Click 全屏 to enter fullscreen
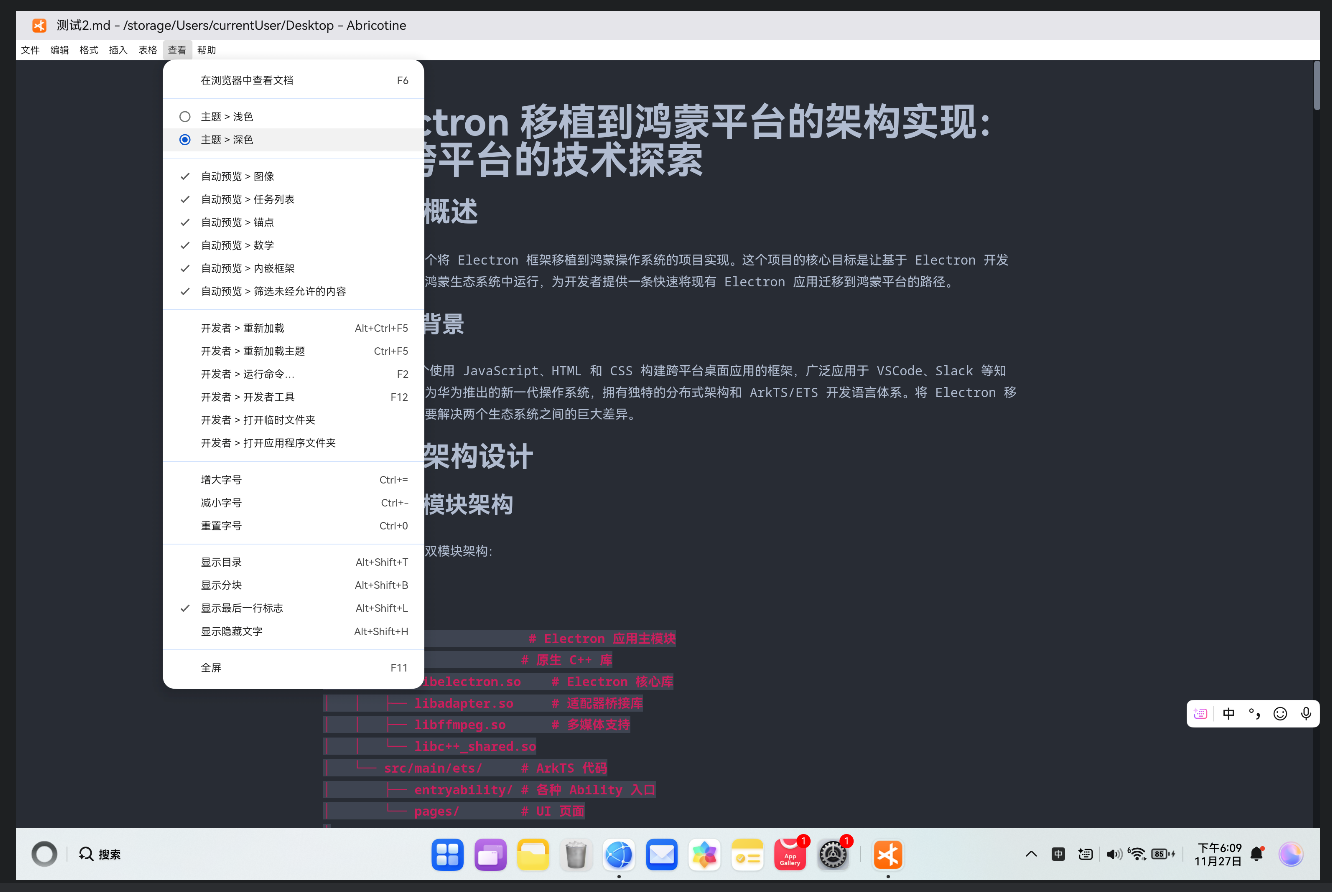This screenshot has width=1332, height=892. [x=212, y=667]
